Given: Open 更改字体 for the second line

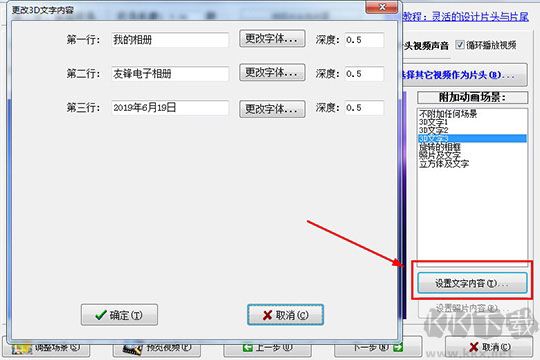Looking at the screenshot, I should pos(272,72).
